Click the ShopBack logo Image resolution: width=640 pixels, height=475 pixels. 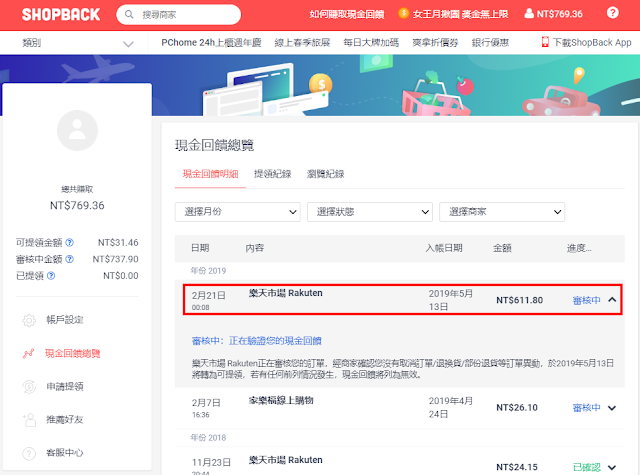[61, 14]
